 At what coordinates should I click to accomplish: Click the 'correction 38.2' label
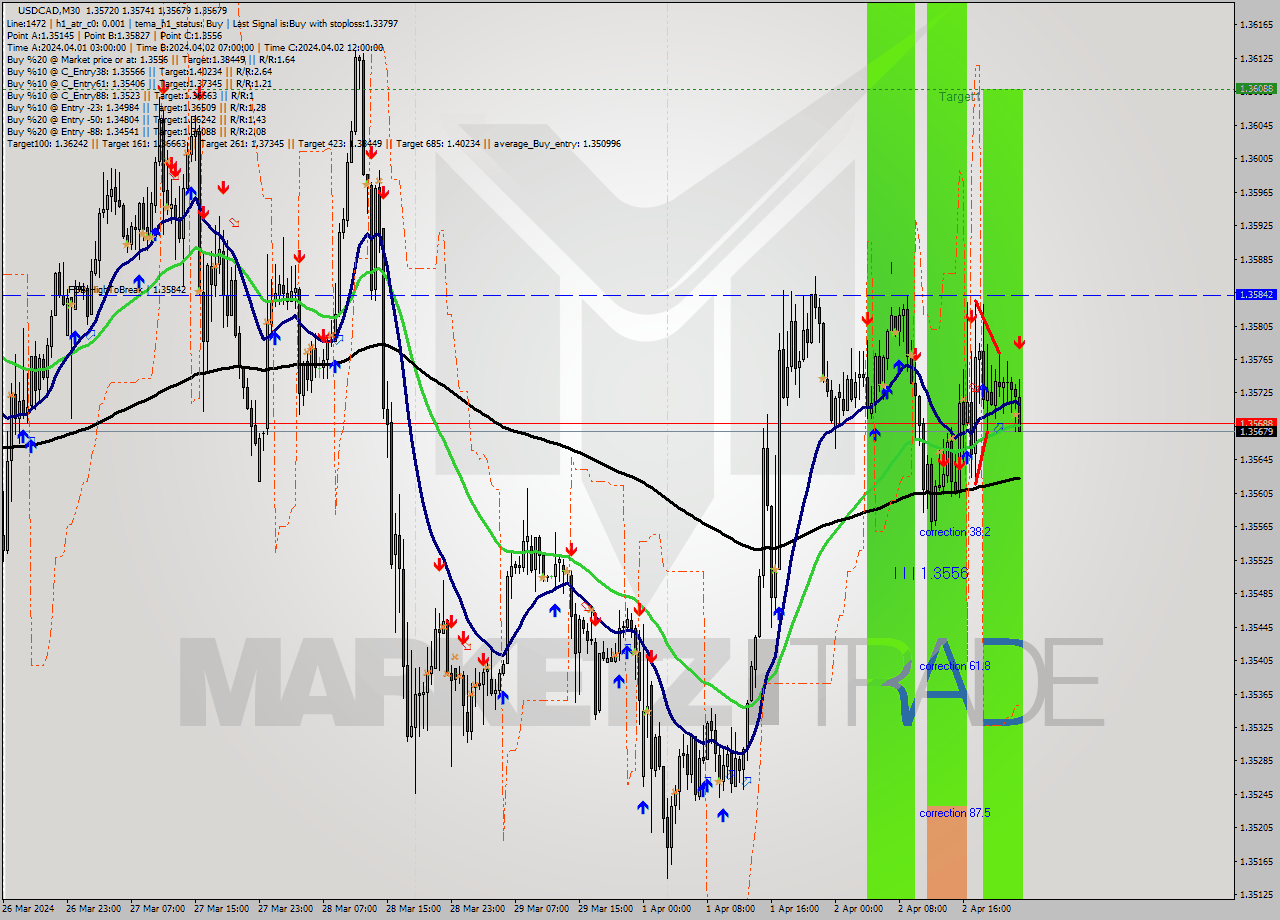[955, 532]
